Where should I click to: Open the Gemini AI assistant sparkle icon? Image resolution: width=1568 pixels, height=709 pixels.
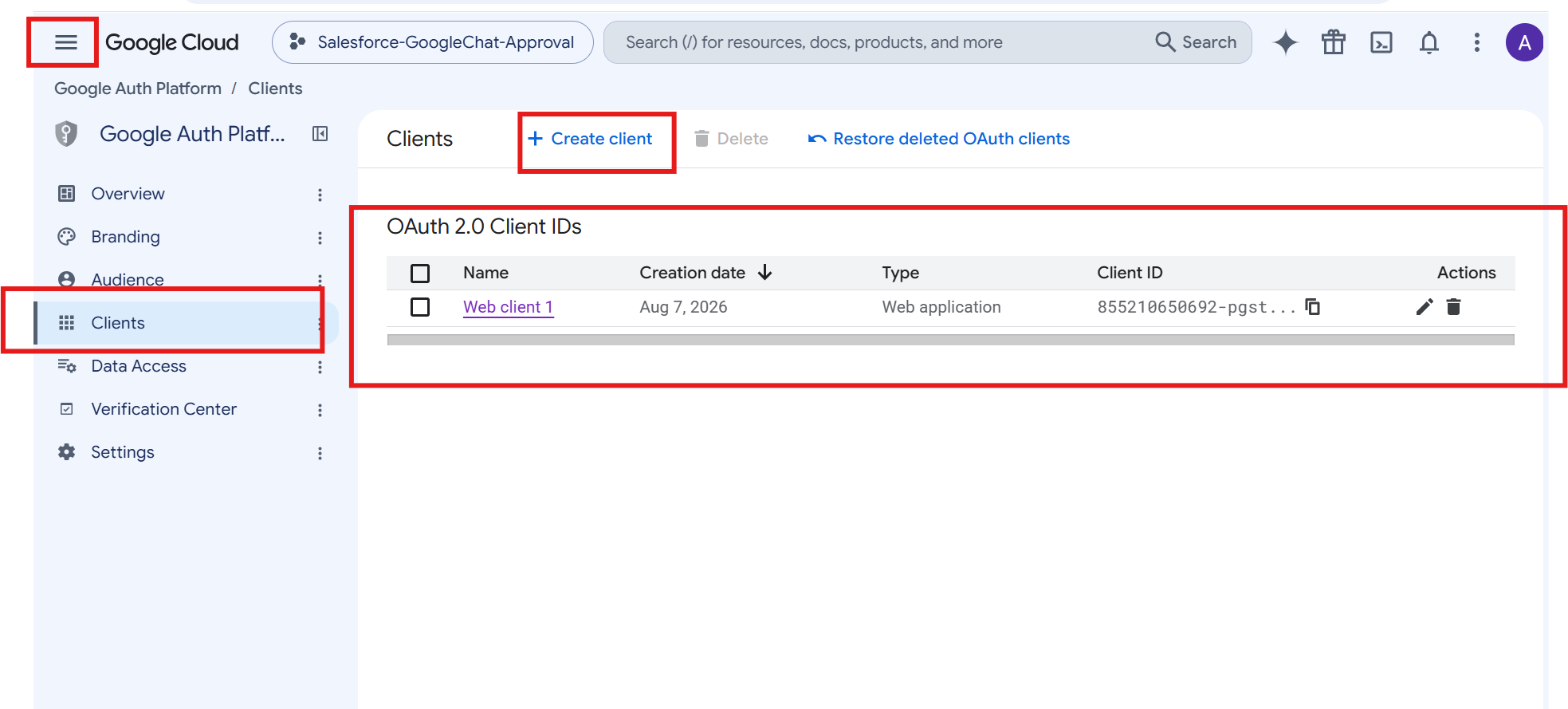coord(1285,42)
